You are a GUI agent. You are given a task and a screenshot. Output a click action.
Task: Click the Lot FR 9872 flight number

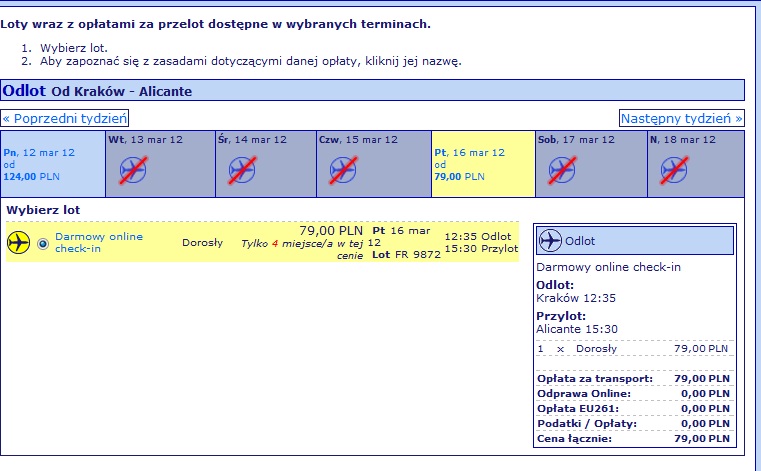click(x=406, y=254)
